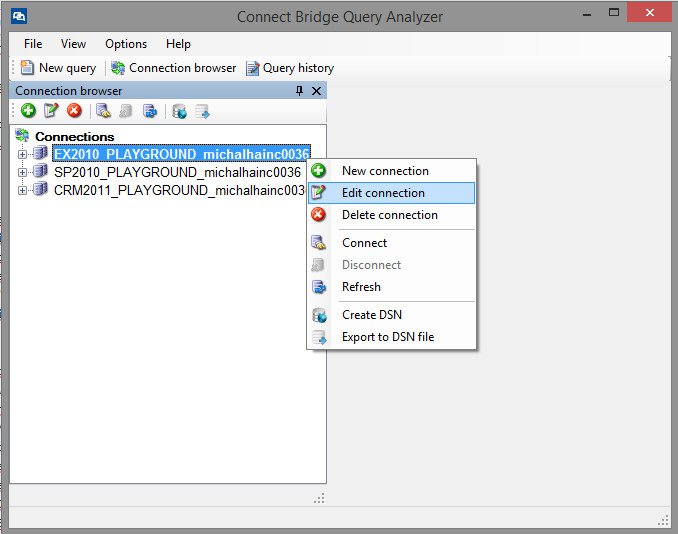This screenshot has height=534, width=678.
Task: Minimize the Query Analyzer window
Action: point(587,14)
